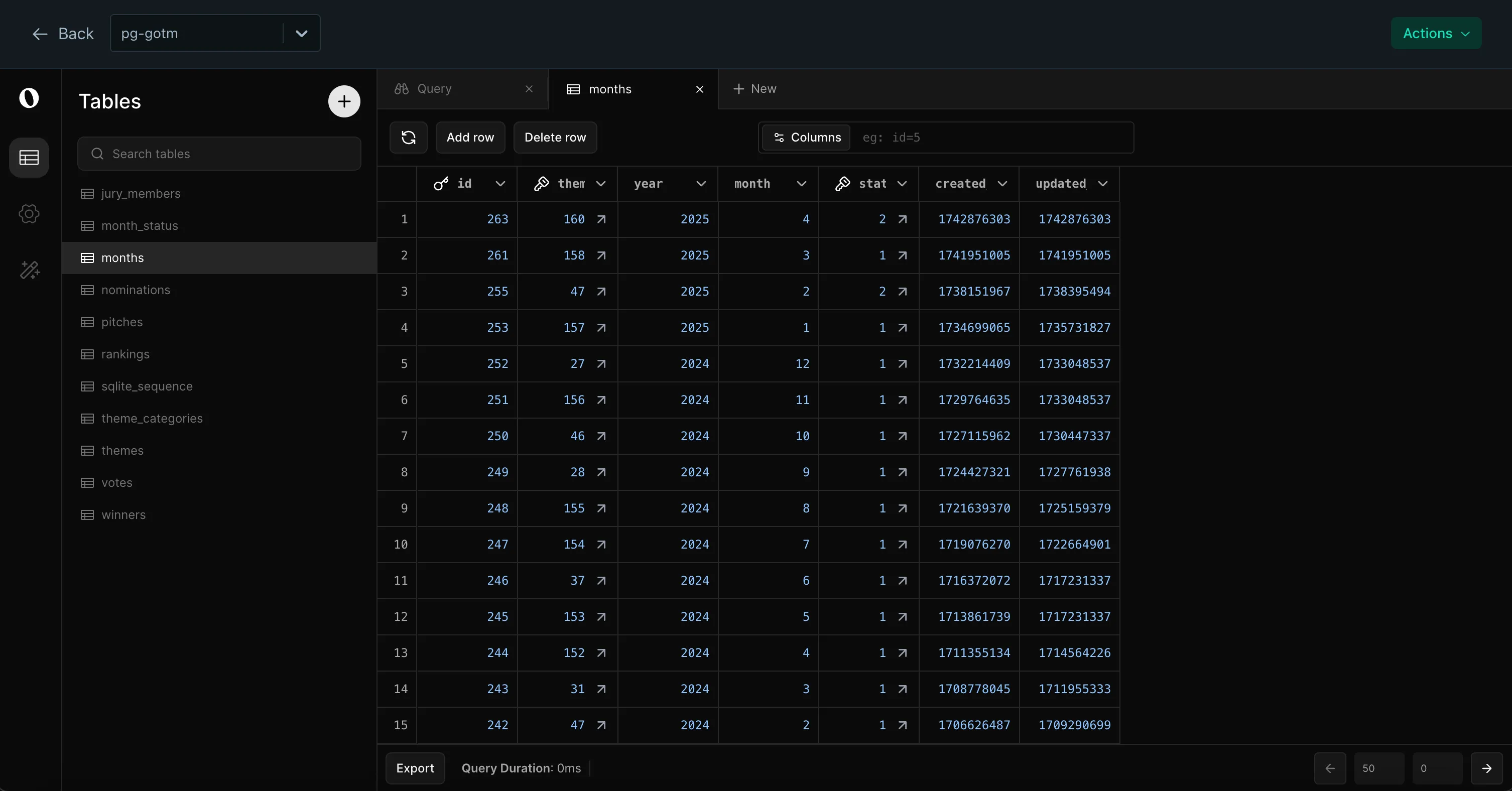
Task: Open a New tab
Action: [755, 89]
